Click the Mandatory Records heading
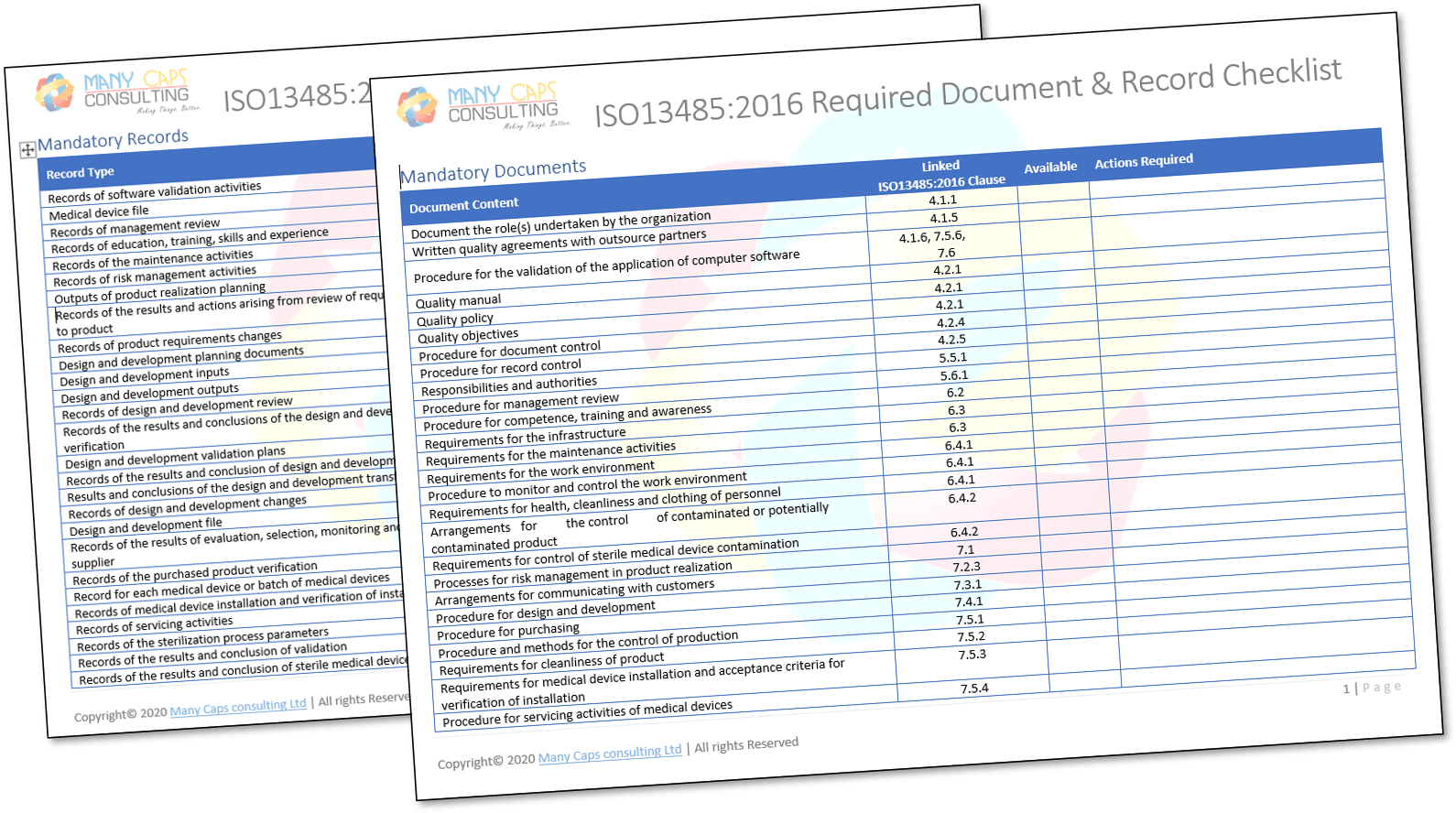 point(113,140)
